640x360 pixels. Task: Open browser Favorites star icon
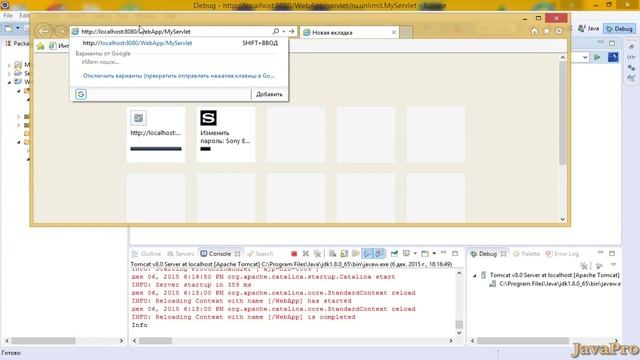[547, 31]
